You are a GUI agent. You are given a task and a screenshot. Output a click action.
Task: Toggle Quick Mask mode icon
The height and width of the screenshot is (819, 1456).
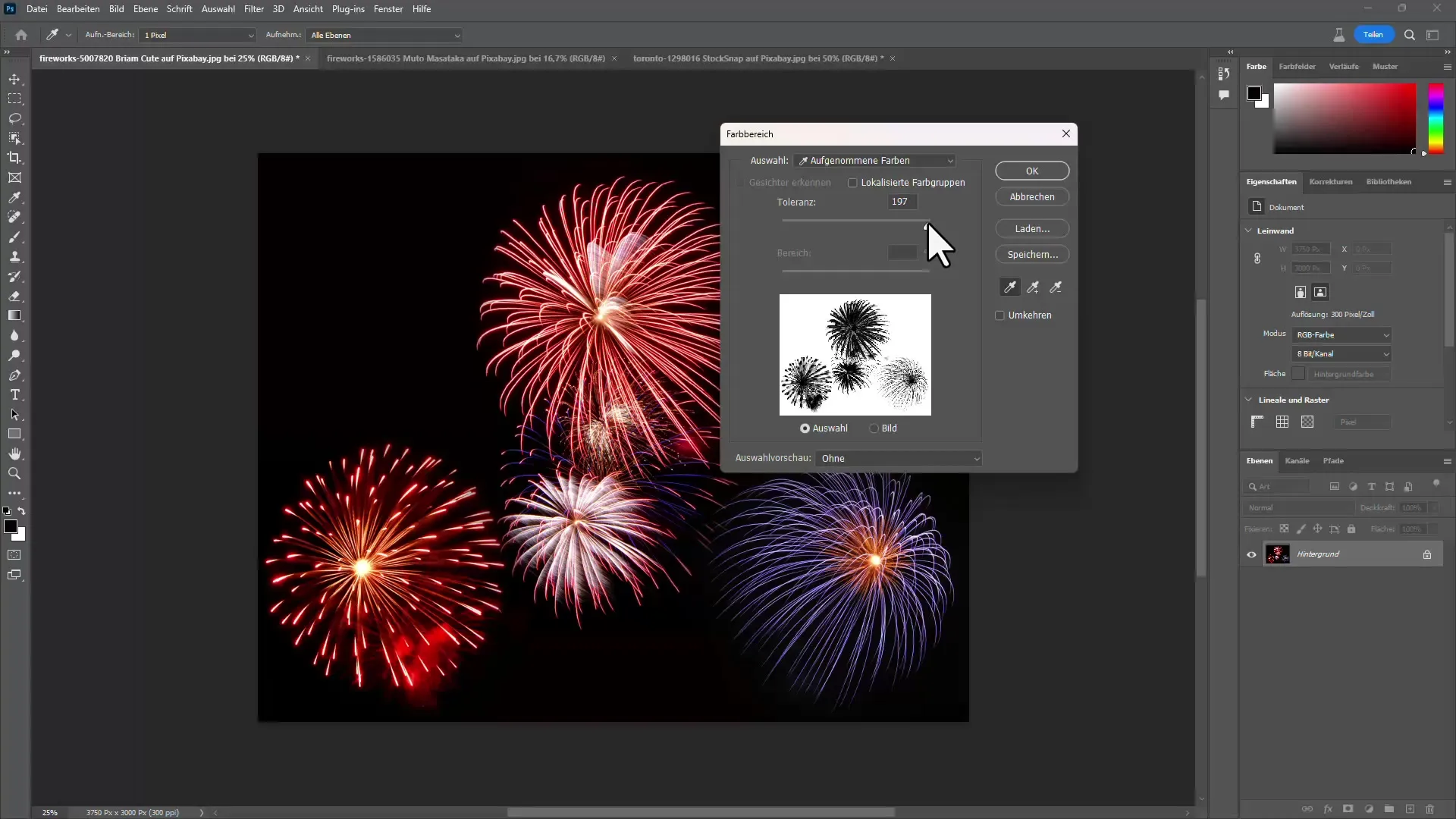pyautogui.click(x=14, y=555)
